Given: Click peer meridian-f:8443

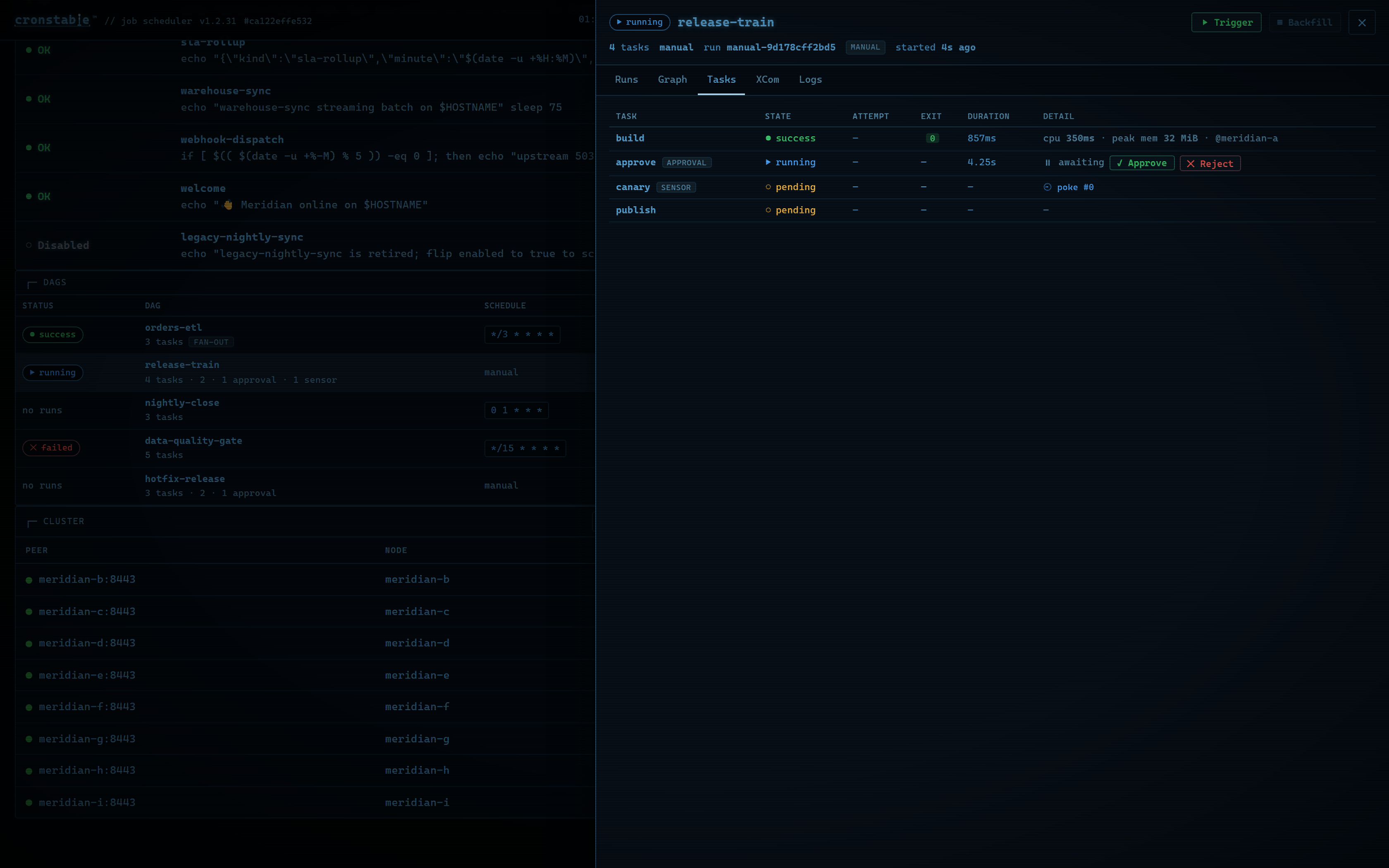Looking at the screenshot, I should 87,707.
